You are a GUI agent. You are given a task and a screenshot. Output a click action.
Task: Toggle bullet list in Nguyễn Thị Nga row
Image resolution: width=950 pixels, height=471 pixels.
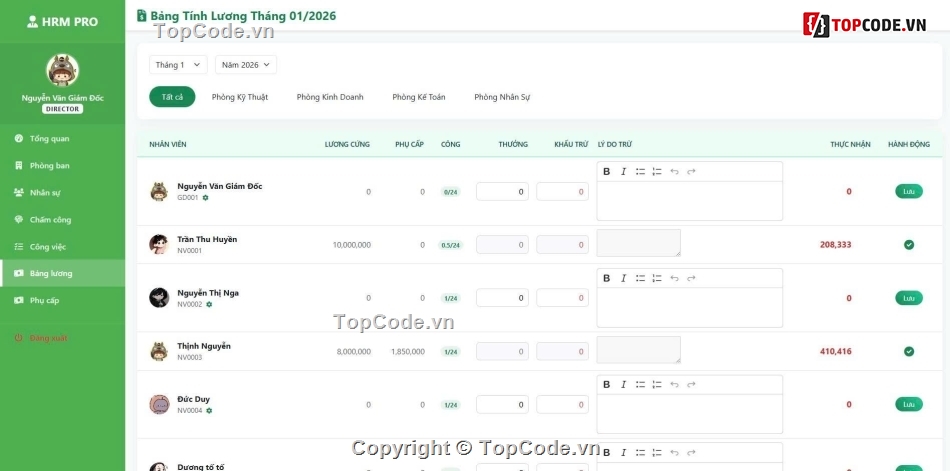640,278
